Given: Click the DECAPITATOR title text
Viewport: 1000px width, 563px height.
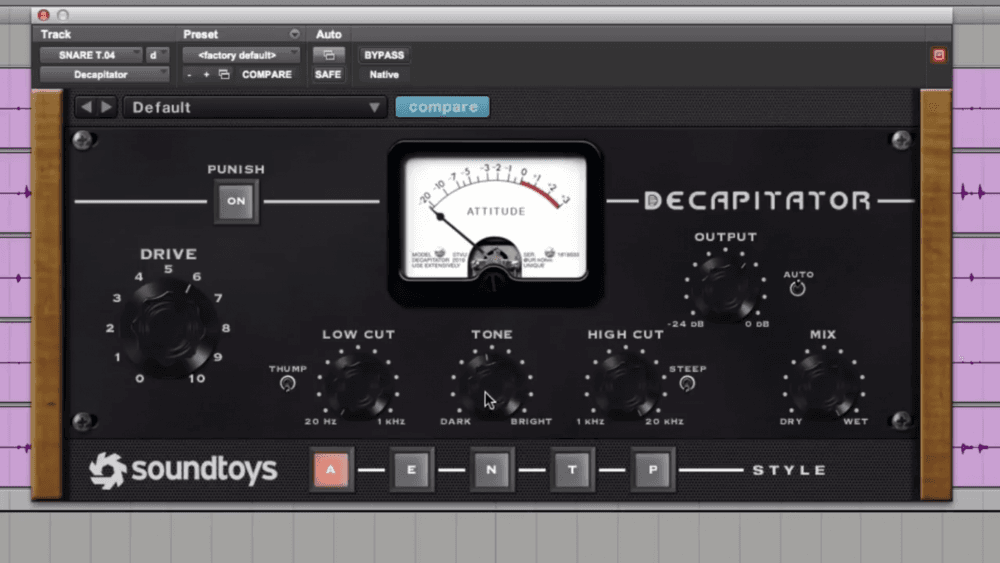Looking at the screenshot, I should (758, 201).
